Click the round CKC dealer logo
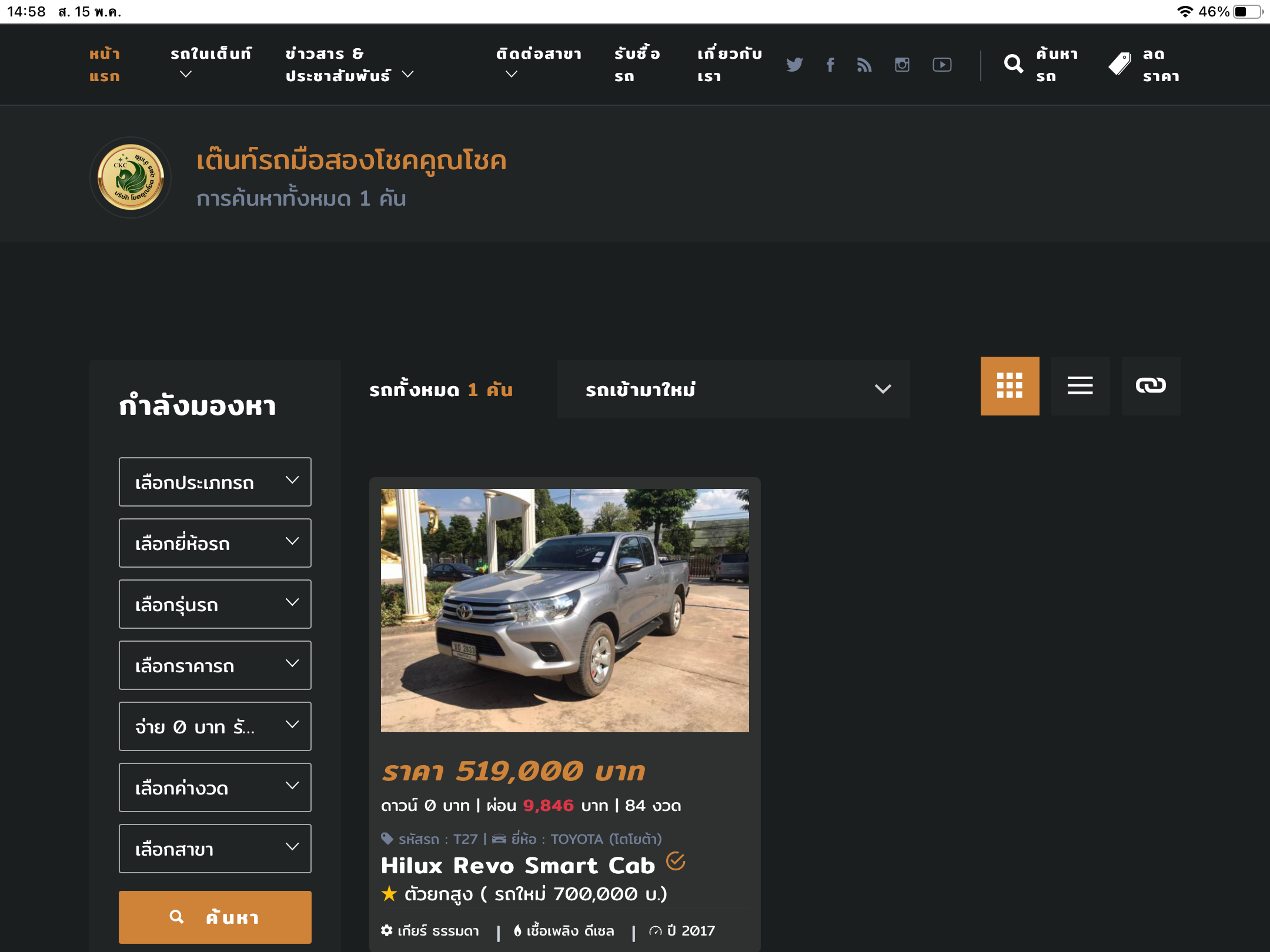 pos(131,177)
